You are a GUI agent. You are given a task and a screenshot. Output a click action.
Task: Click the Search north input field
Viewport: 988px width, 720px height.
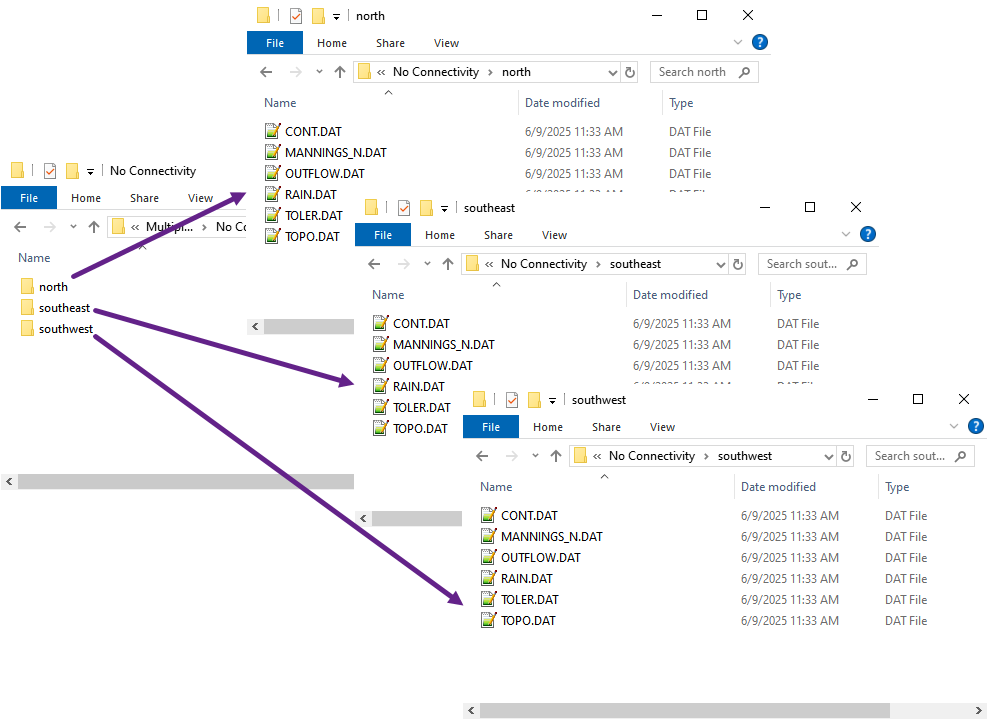point(694,72)
